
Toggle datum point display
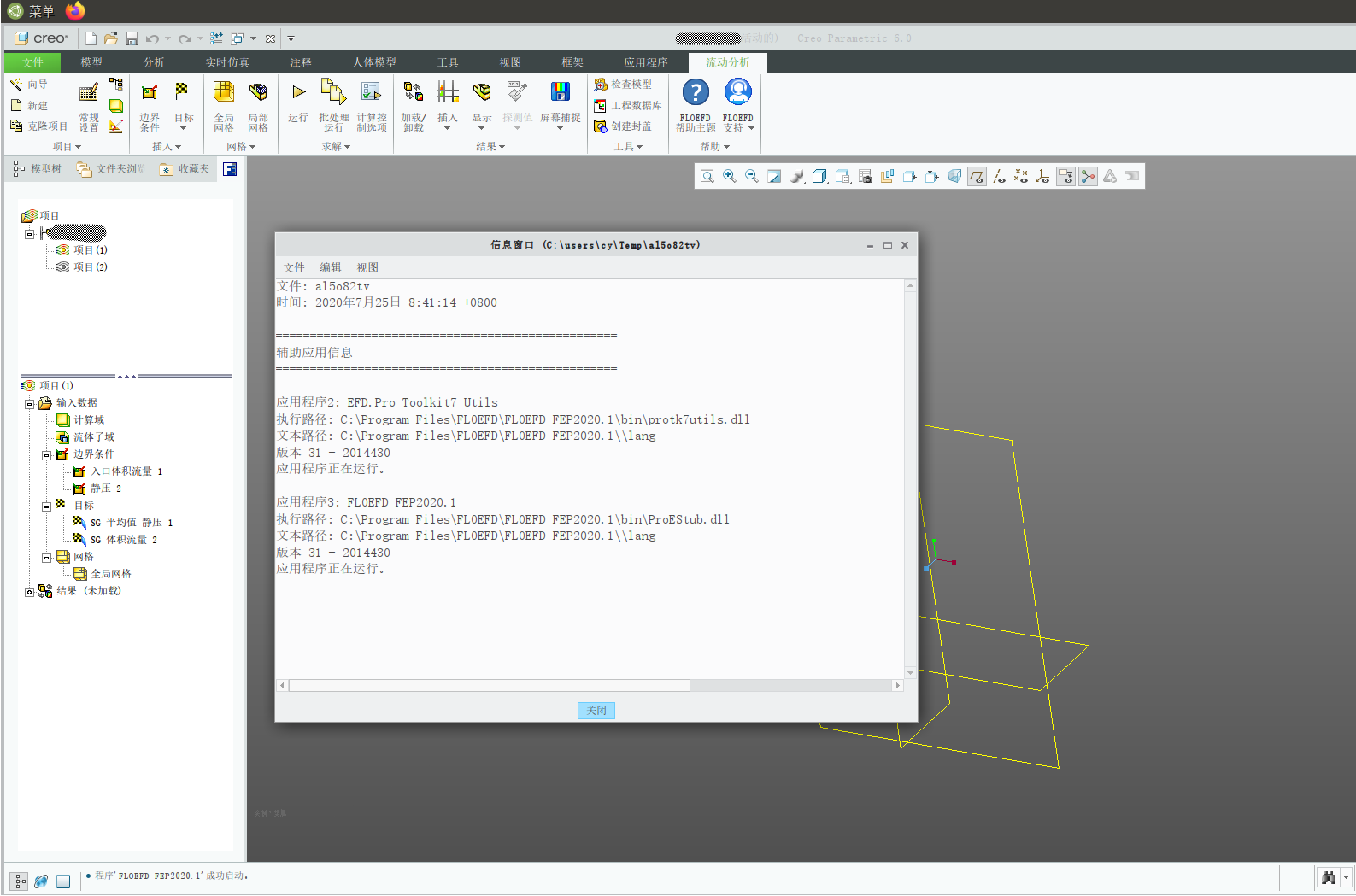(1021, 176)
